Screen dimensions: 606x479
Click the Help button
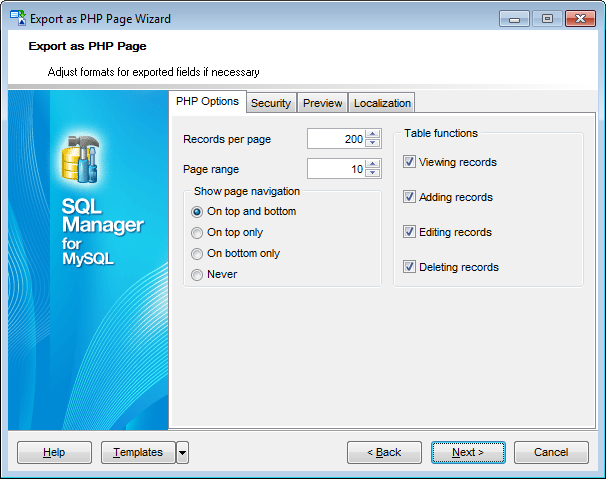tap(54, 453)
